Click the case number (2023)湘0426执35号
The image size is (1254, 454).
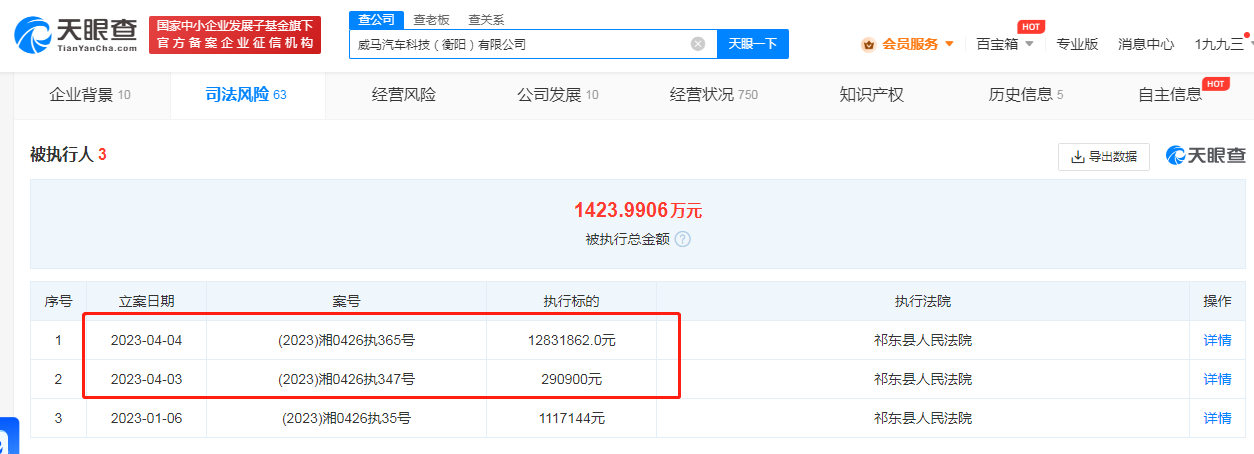tap(346, 418)
